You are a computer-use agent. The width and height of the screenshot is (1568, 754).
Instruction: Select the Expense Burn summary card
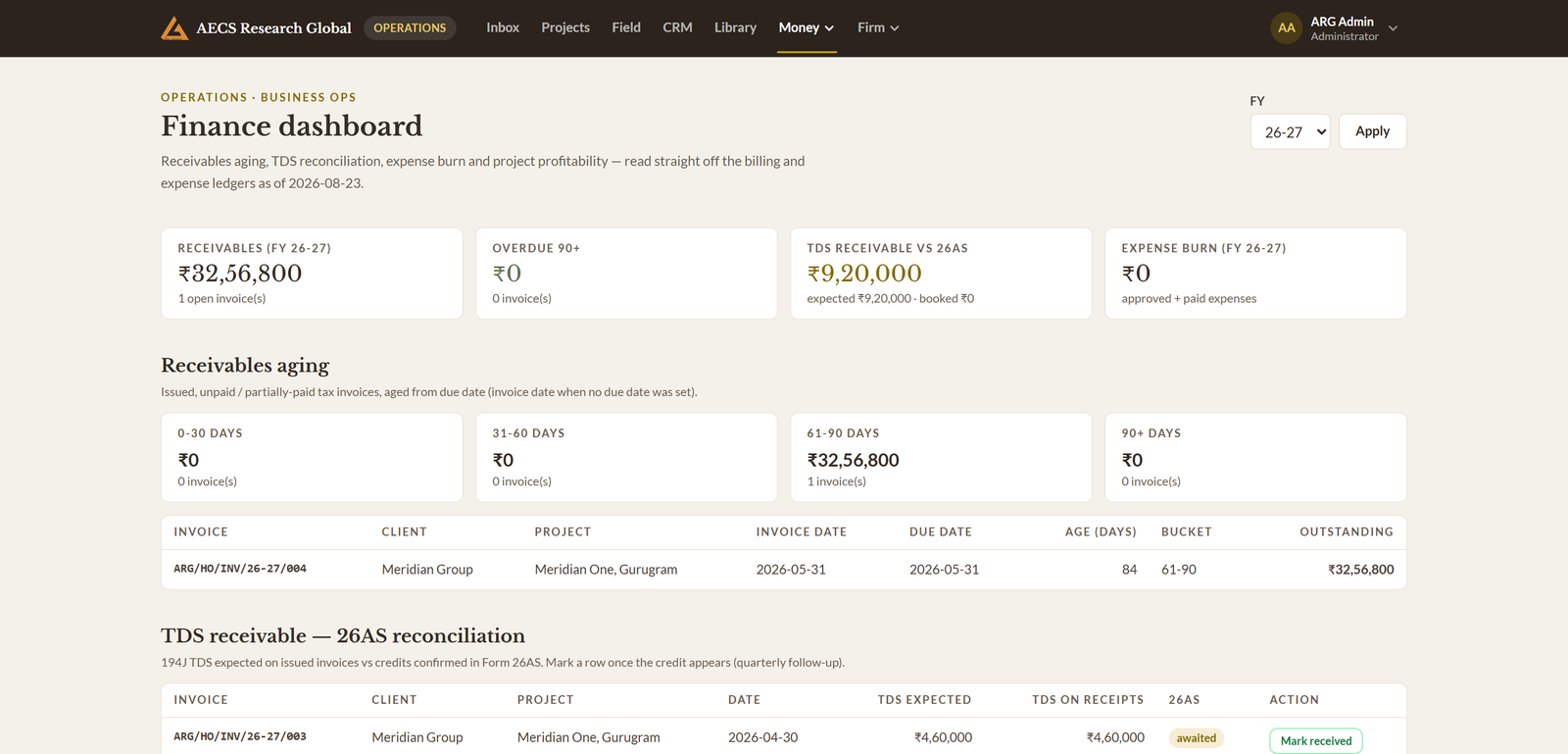coord(1255,274)
